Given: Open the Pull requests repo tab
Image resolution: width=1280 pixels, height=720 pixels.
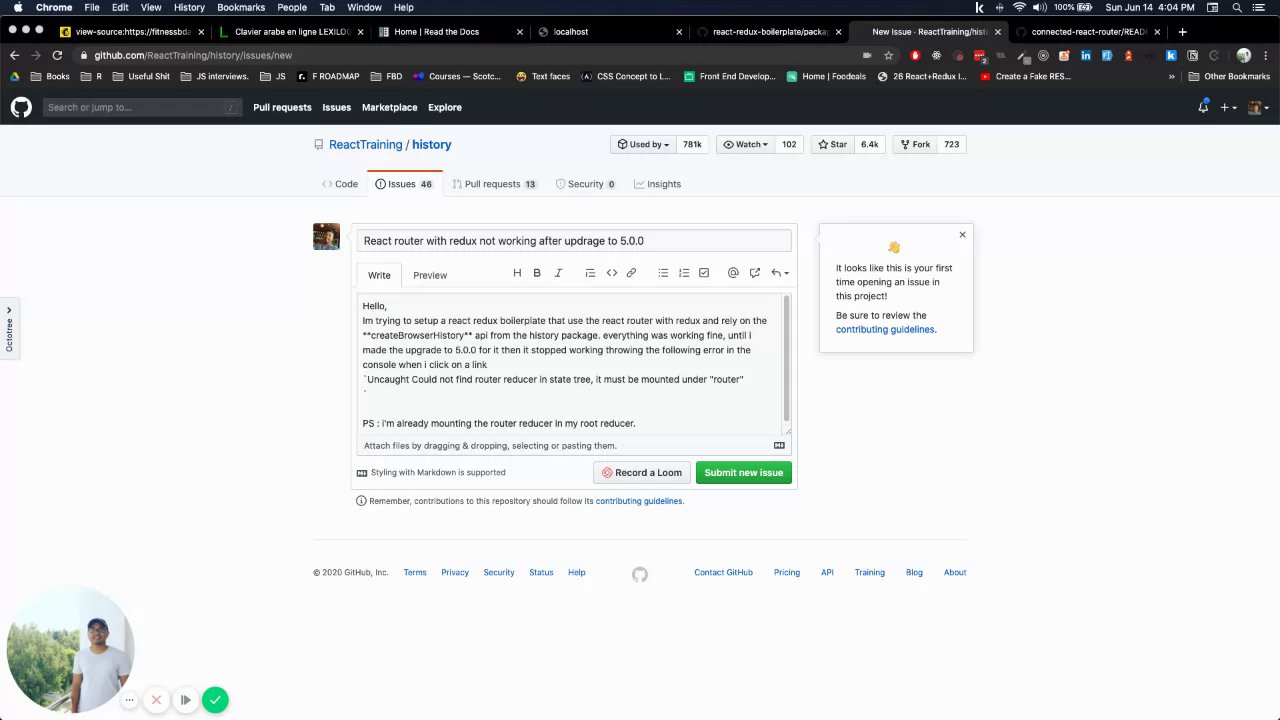Looking at the screenshot, I should (x=494, y=184).
